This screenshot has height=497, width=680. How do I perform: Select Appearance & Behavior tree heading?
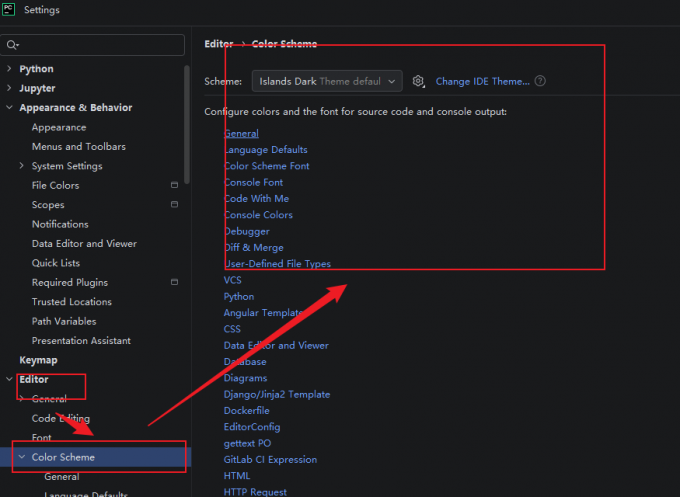coord(76,108)
